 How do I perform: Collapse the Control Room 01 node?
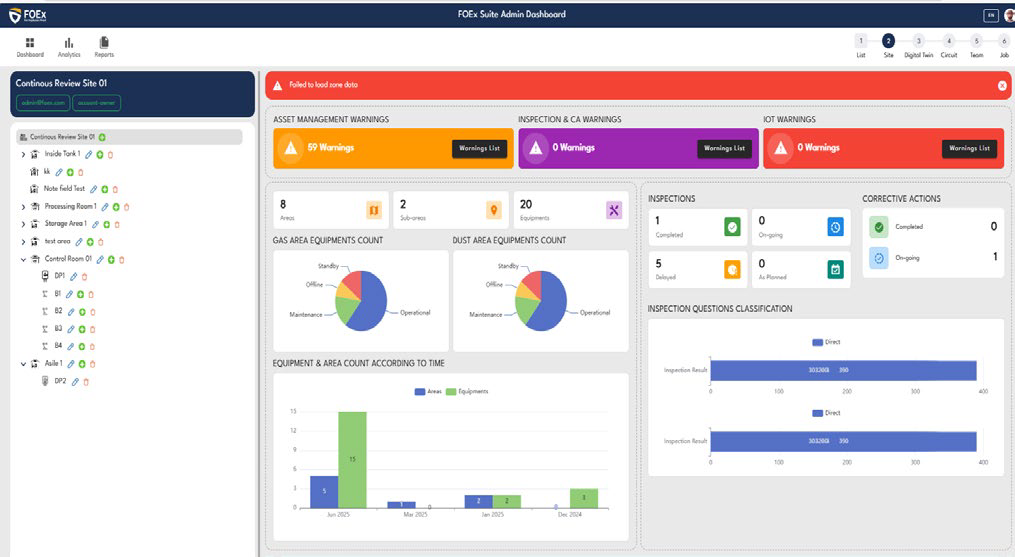pos(23,260)
